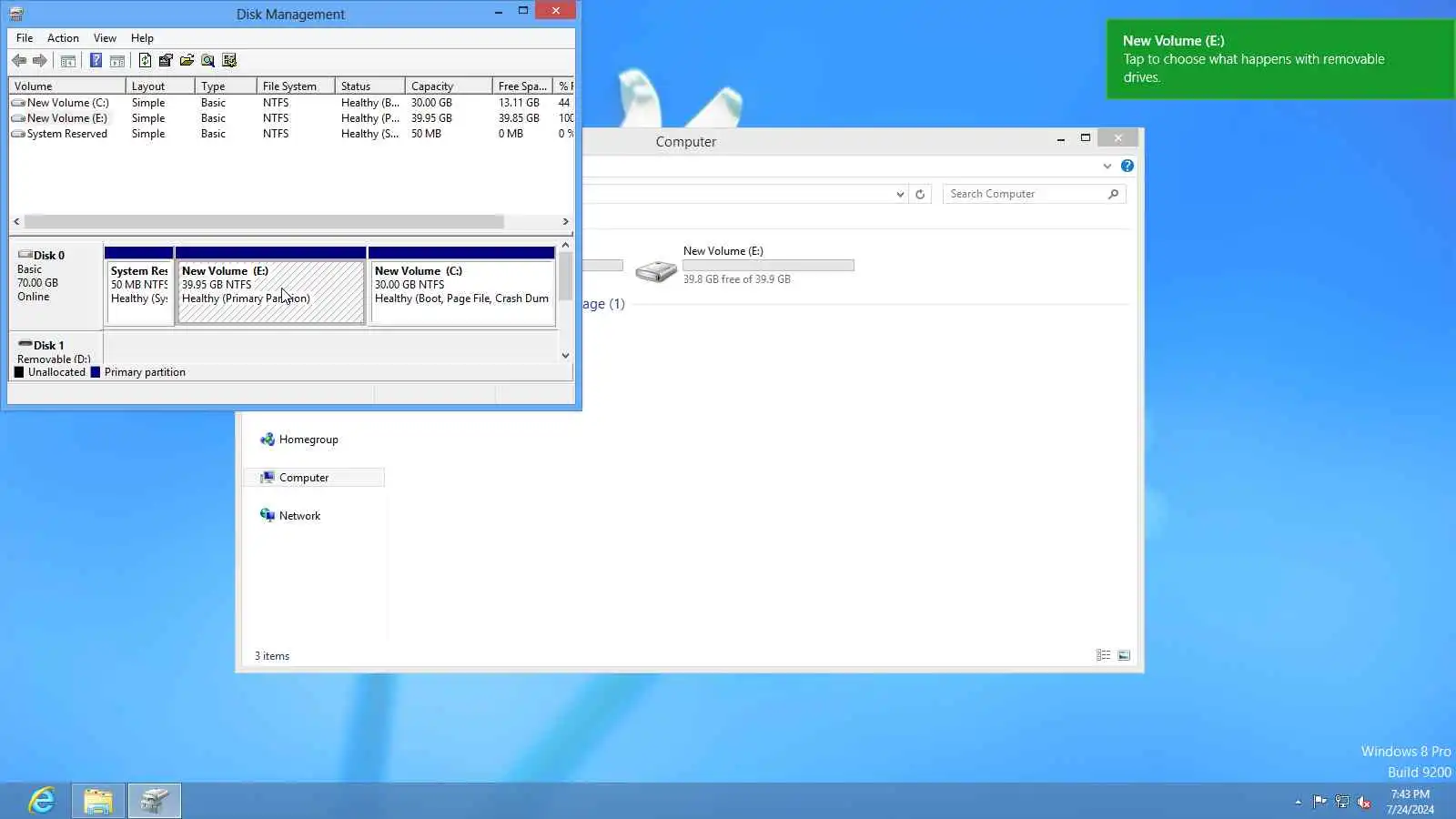The width and height of the screenshot is (1456, 819).
Task: Click the up scroll arrow in disk pane
Action: [566, 245]
